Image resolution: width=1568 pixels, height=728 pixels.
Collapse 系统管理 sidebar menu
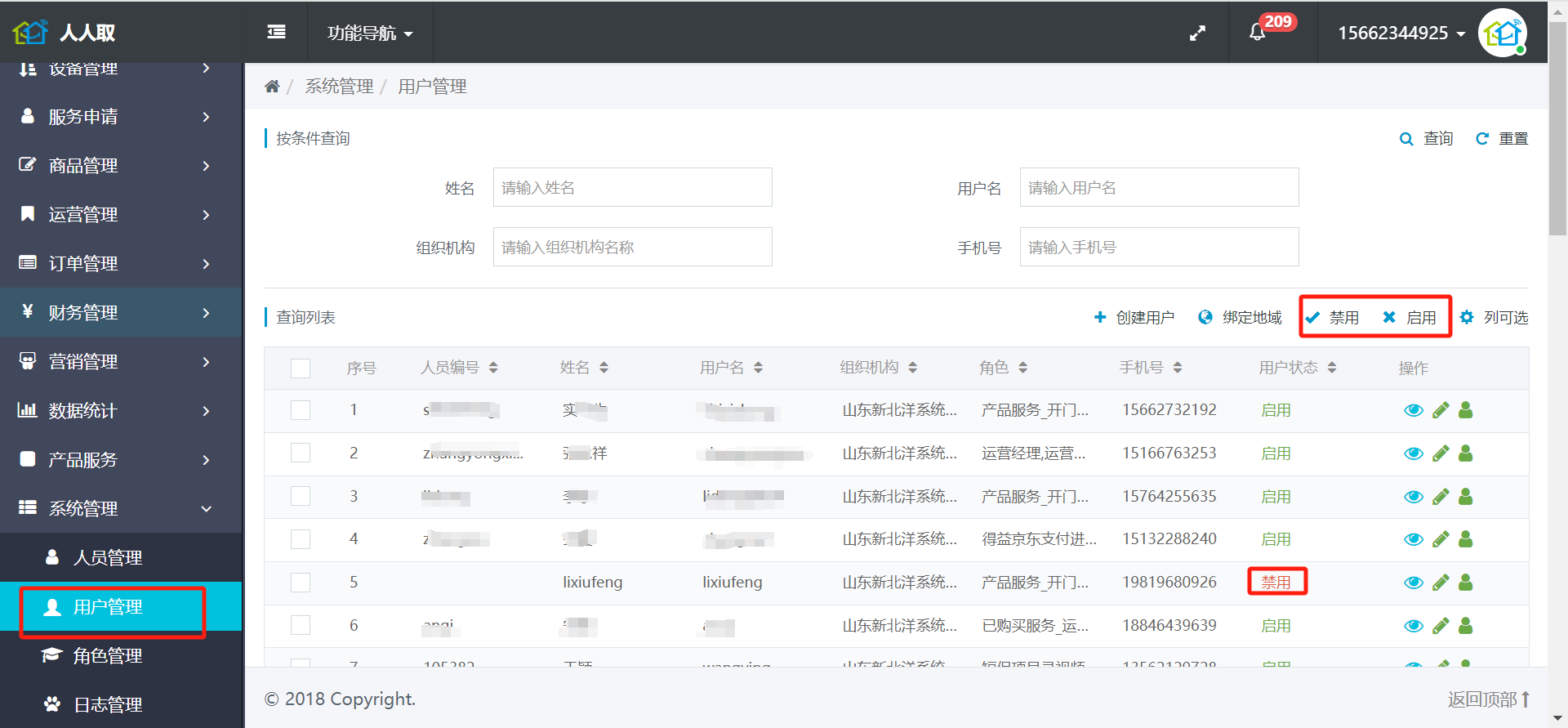pyautogui.click(x=121, y=508)
